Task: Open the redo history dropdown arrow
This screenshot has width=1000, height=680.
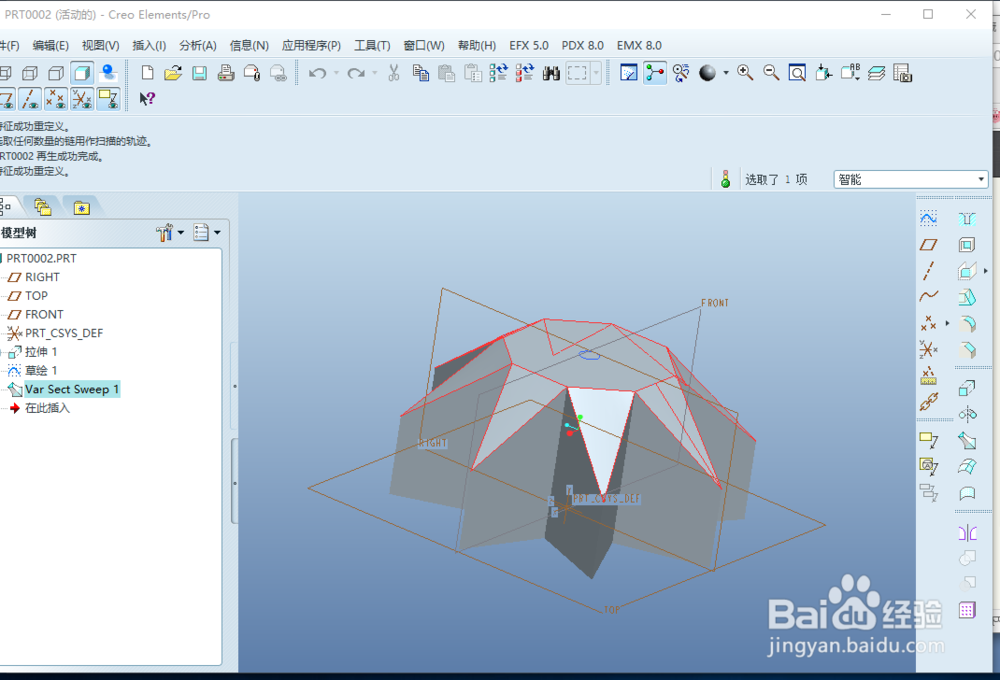Action: click(x=374, y=73)
